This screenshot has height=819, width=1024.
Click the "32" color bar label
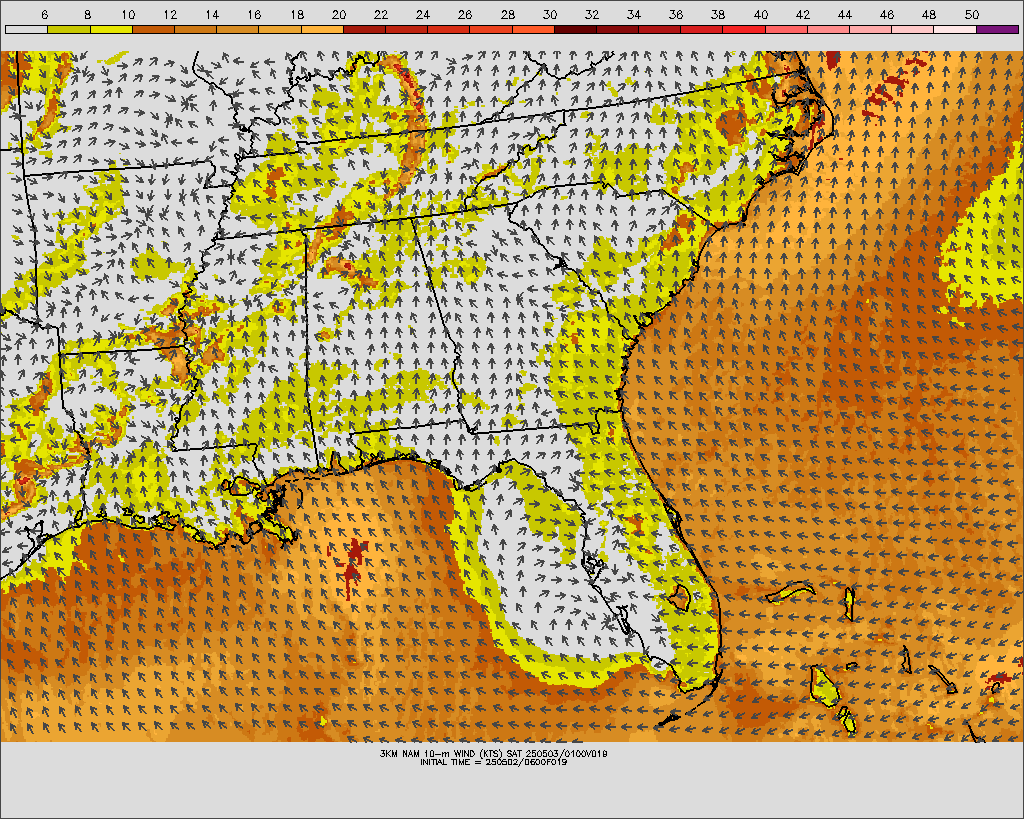(592, 14)
